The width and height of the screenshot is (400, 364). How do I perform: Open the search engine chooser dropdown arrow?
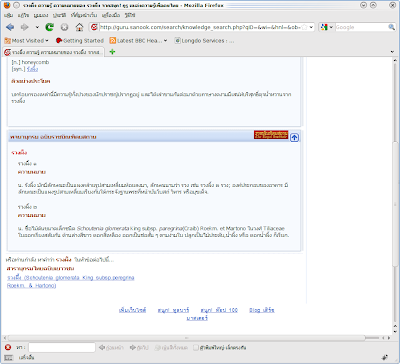[x=331, y=27]
